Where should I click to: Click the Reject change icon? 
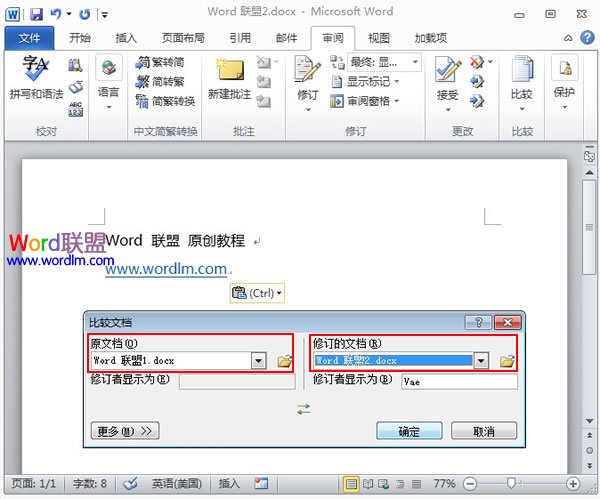click(477, 62)
